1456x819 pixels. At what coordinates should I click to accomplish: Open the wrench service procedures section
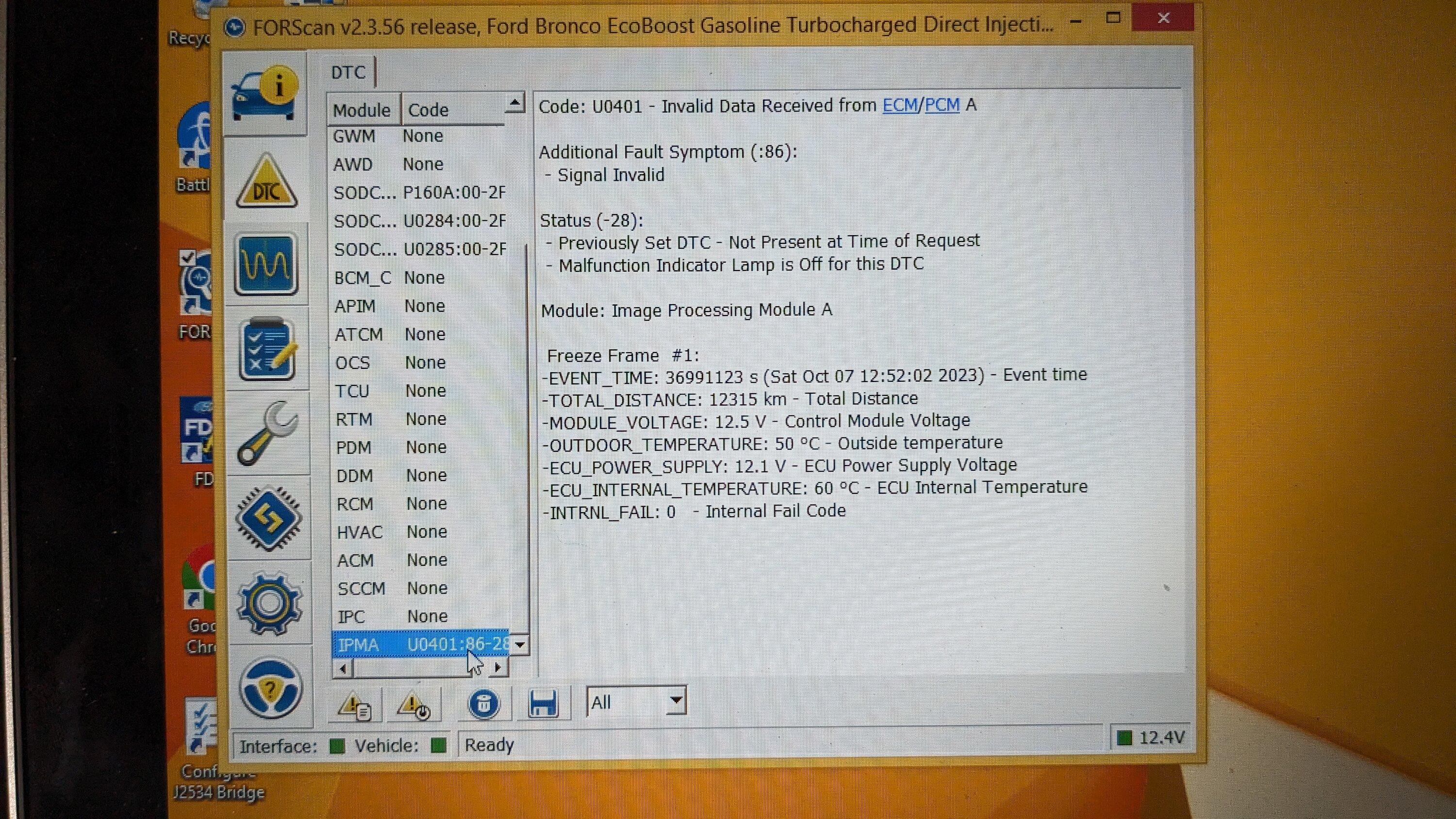[267, 433]
